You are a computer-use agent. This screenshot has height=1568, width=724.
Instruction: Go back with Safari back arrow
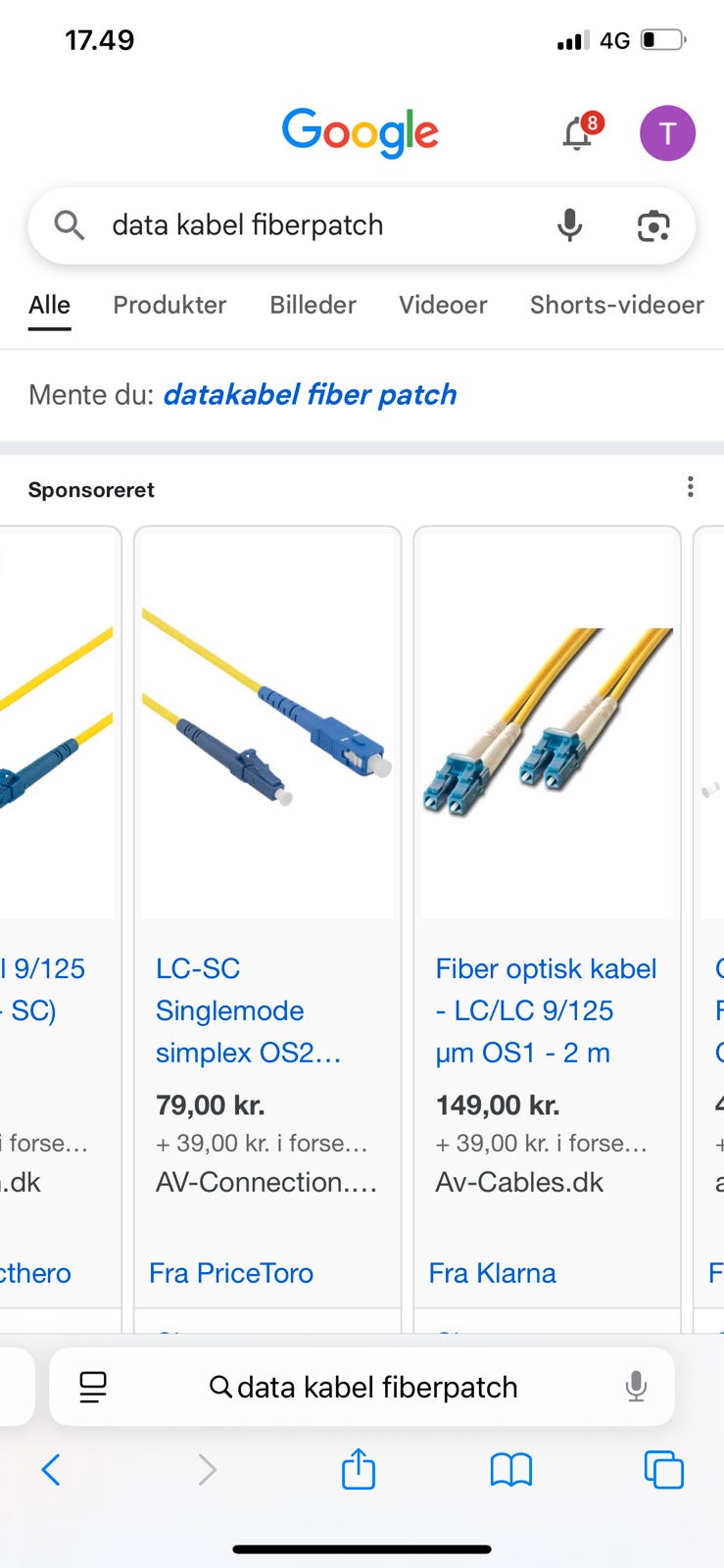pyautogui.click(x=52, y=1469)
